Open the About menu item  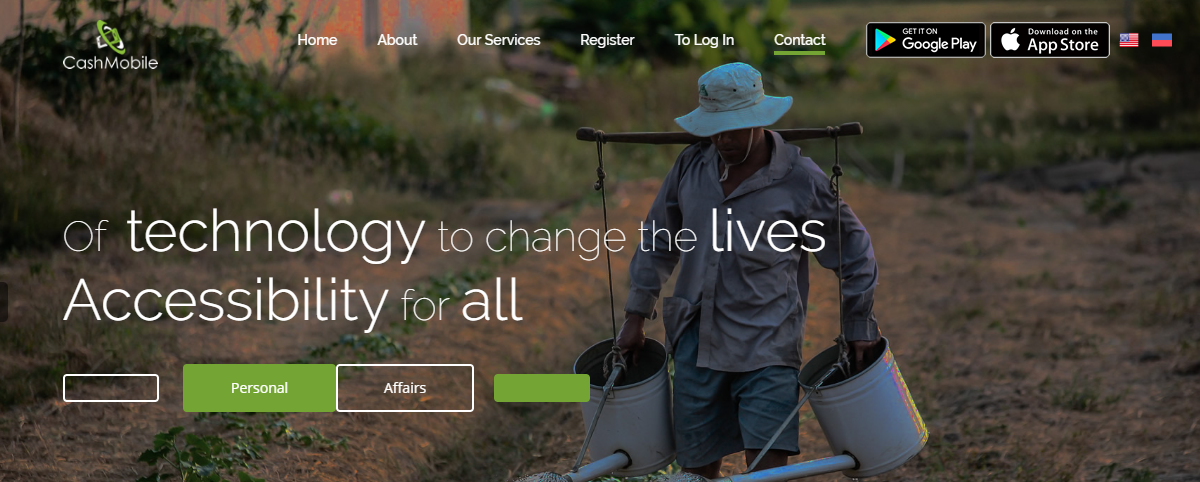pos(397,40)
